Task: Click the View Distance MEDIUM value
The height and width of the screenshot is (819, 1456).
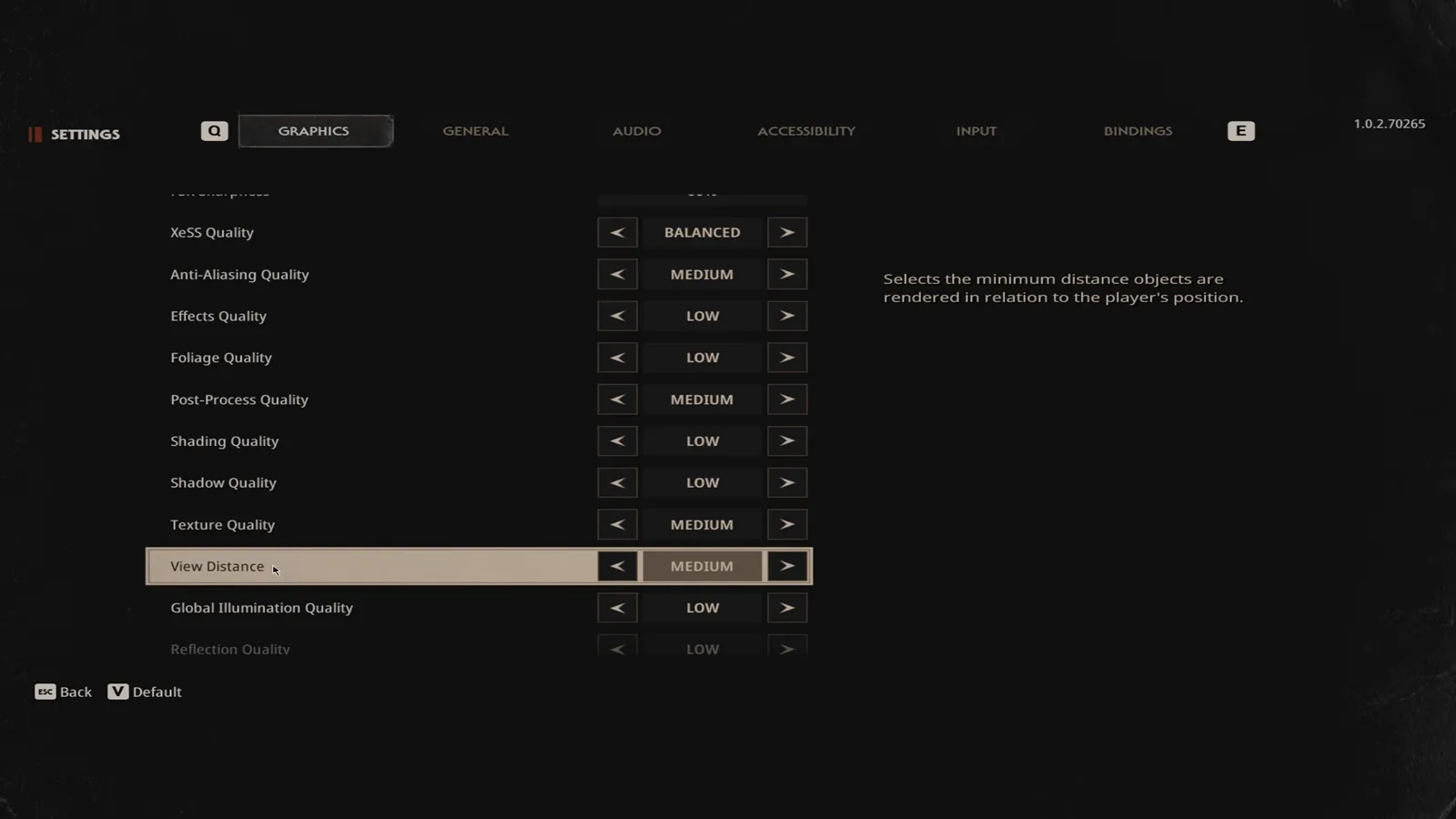Action: pos(702,566)
